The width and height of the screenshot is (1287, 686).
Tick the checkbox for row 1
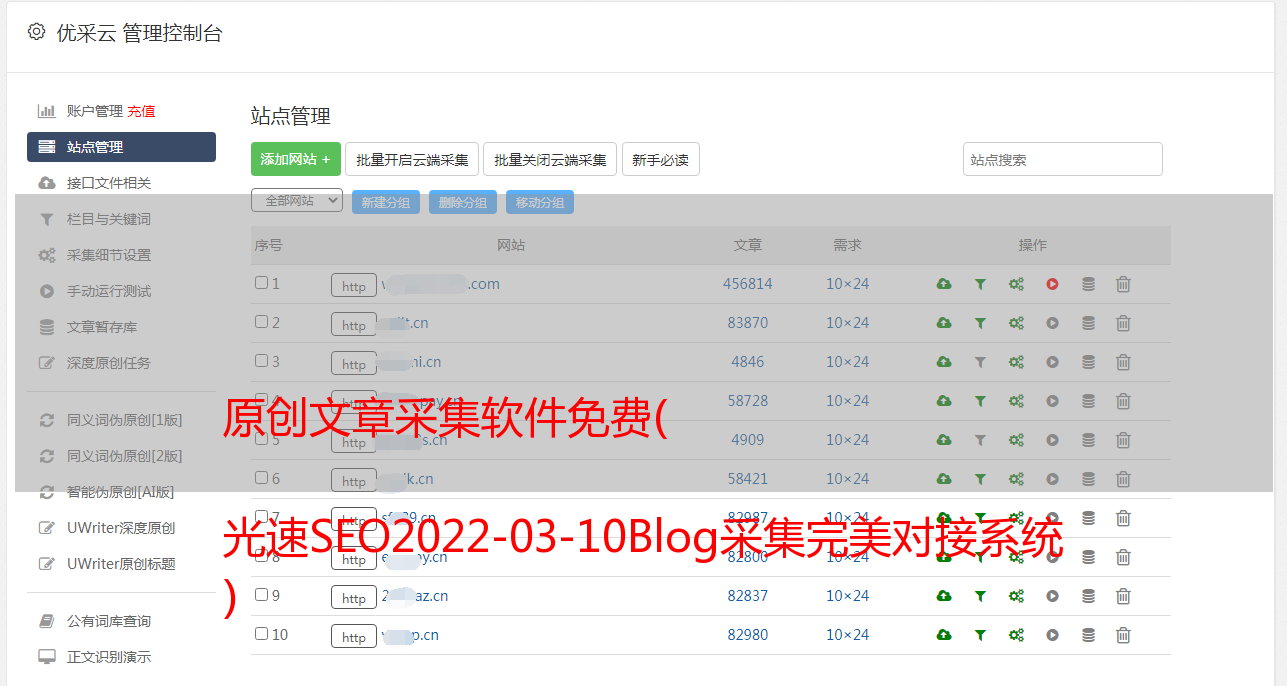[x=261, y=283]
